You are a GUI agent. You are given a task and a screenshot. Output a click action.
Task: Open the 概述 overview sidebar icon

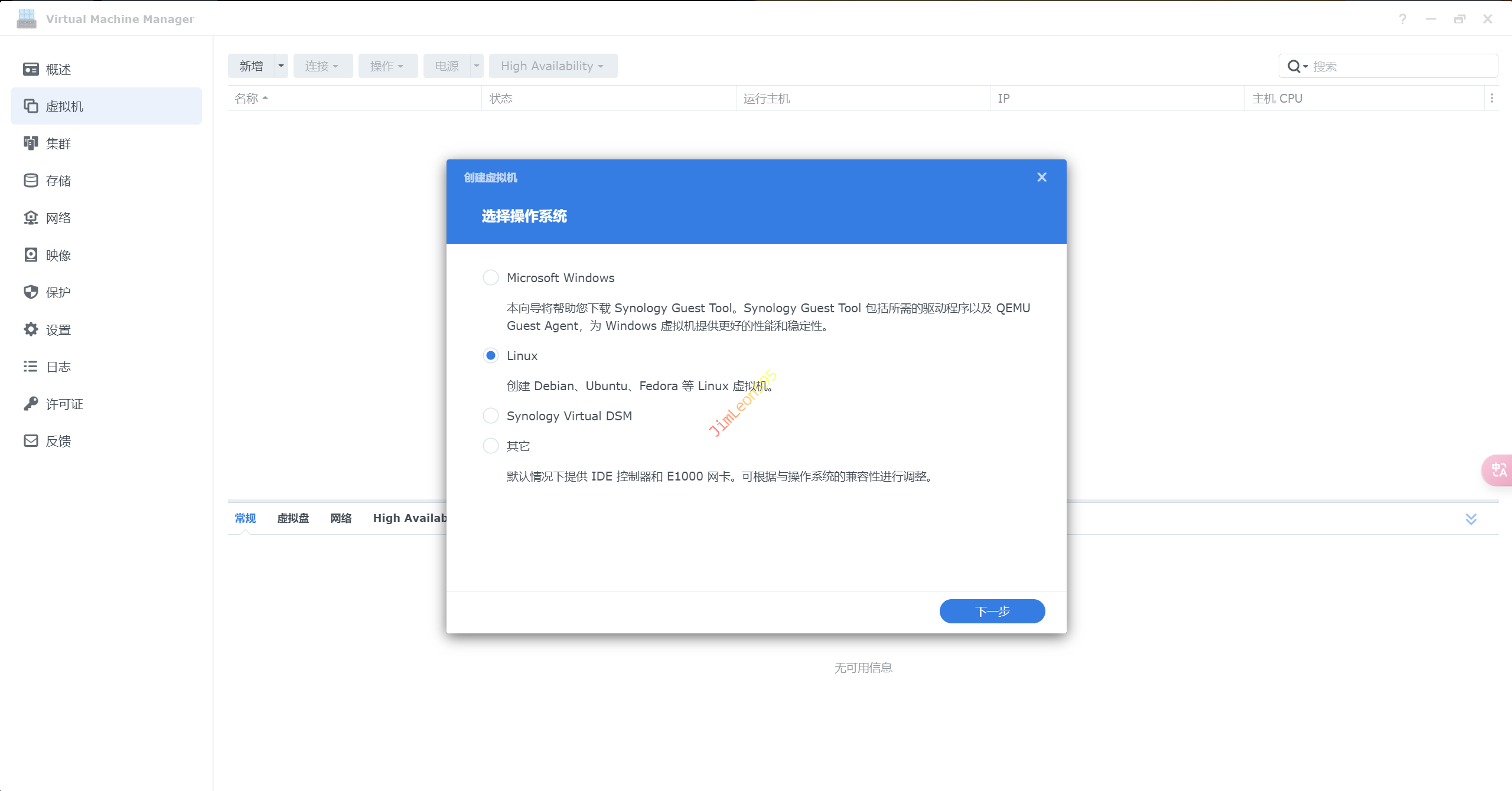[31, 70]
